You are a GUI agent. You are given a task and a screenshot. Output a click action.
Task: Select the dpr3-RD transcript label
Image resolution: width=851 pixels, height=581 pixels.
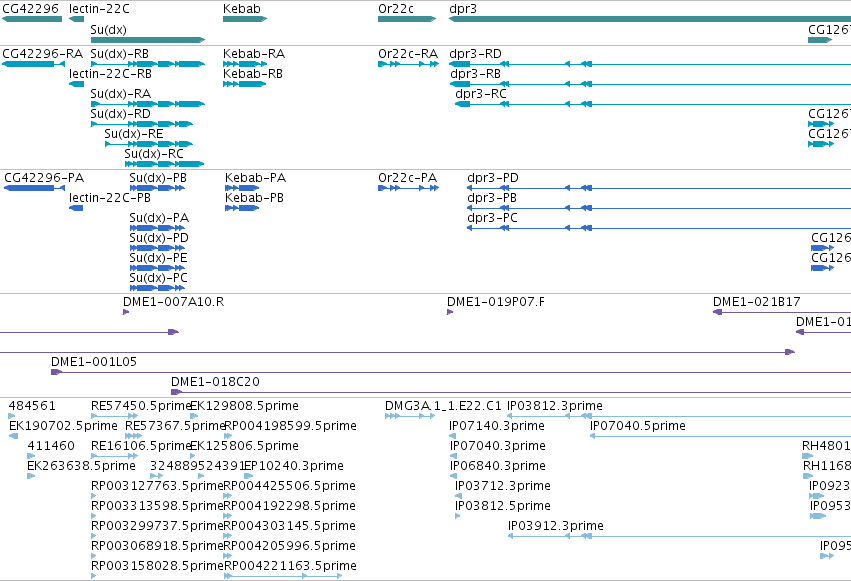point(475,54)
